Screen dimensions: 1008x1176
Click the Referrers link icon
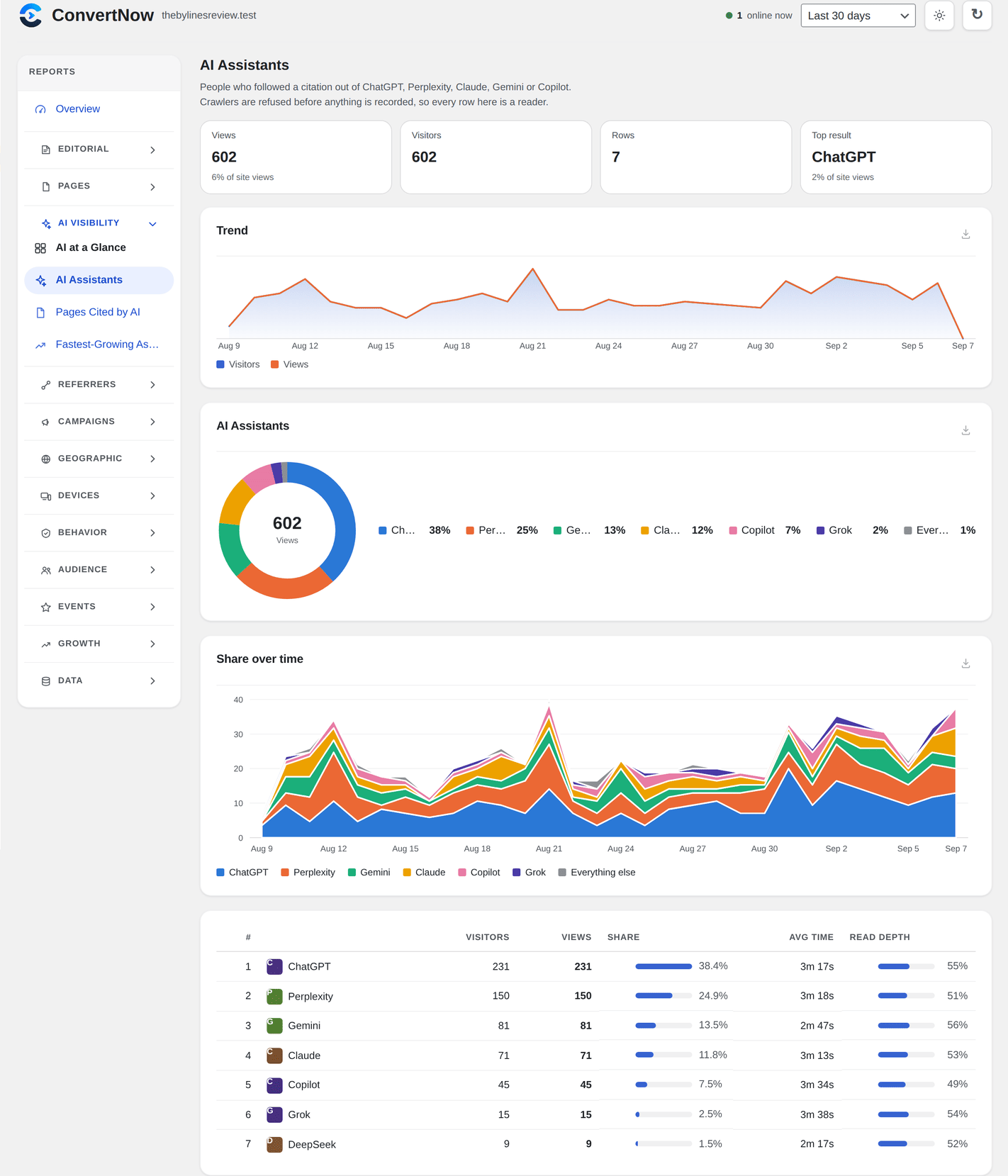coord(46,385)
